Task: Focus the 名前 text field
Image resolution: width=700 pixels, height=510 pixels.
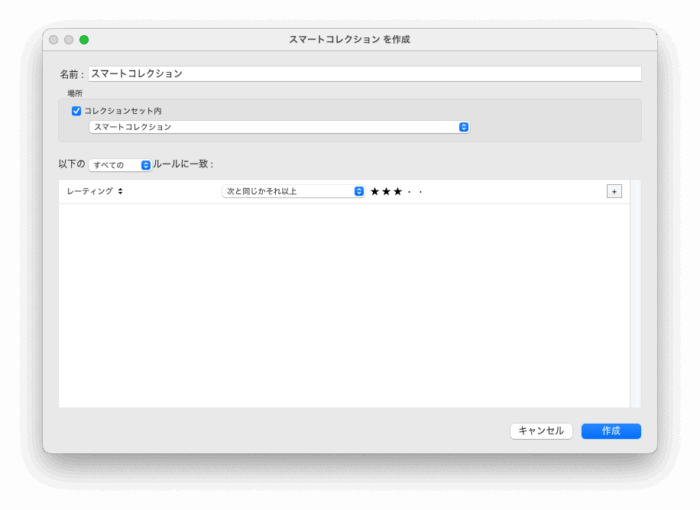Action: point(364,74)
